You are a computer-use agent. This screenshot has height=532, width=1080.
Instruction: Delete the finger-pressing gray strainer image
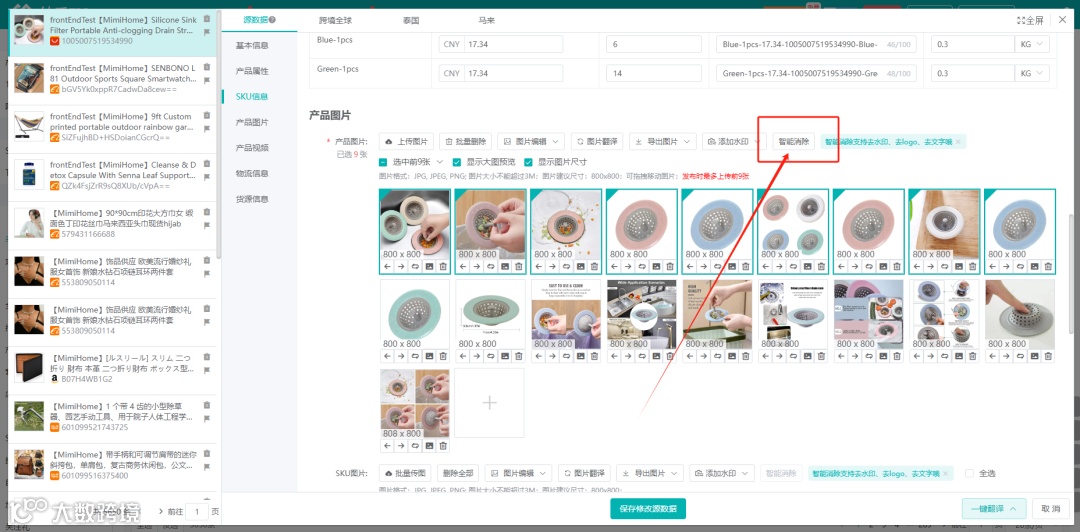pos(1048,356)
